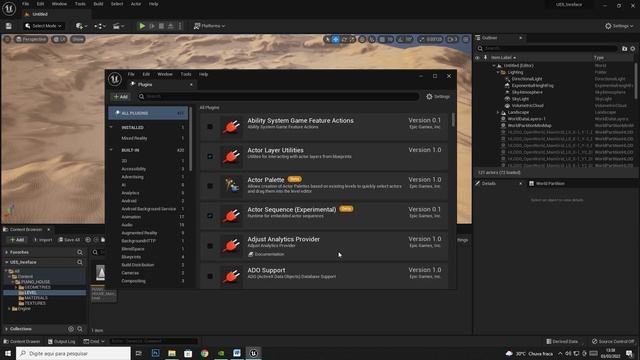Click Outliner add folder icon
The image size is (640, 360).
[624, 49]
